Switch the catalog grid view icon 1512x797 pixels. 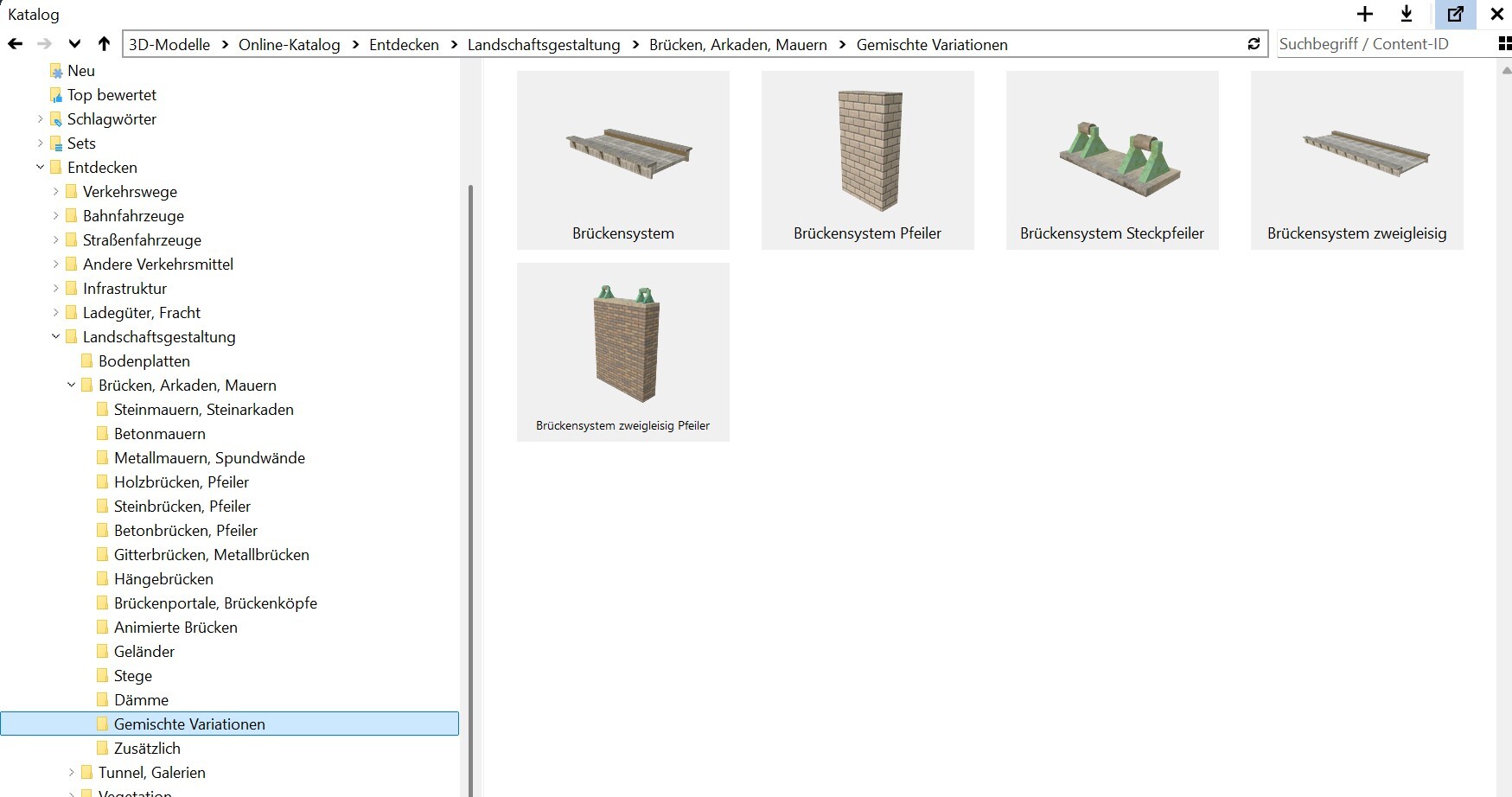[x=1504, y=44]
